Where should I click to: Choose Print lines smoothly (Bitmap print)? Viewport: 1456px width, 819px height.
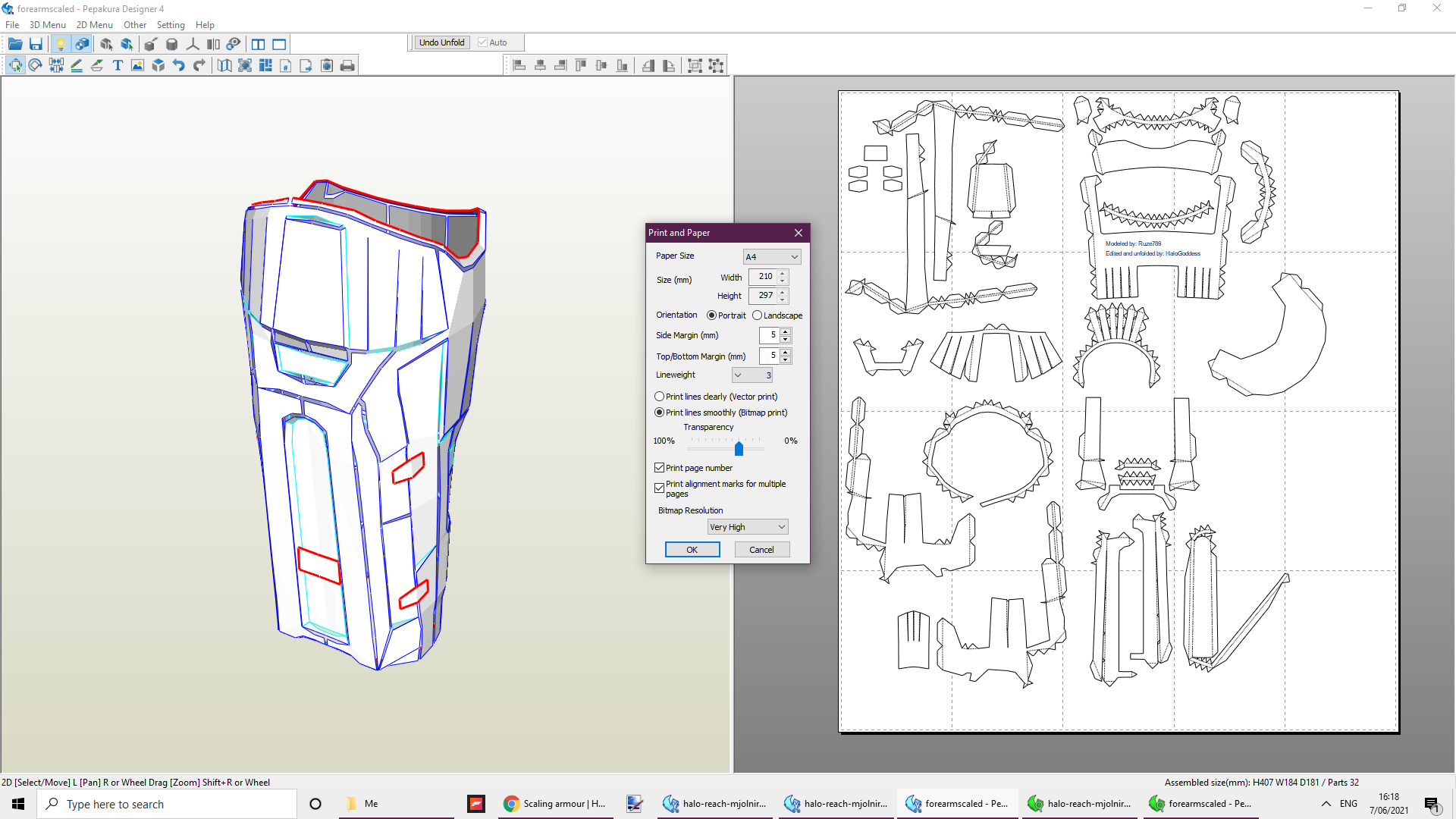tap(659, 413)
